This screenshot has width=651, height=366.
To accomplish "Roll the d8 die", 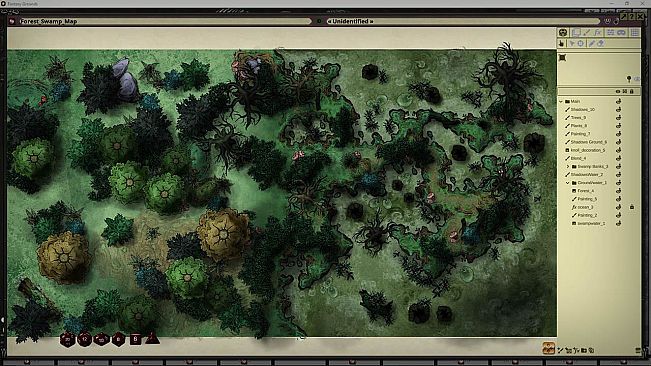I will pyautogui.click(x=118, y=339).
